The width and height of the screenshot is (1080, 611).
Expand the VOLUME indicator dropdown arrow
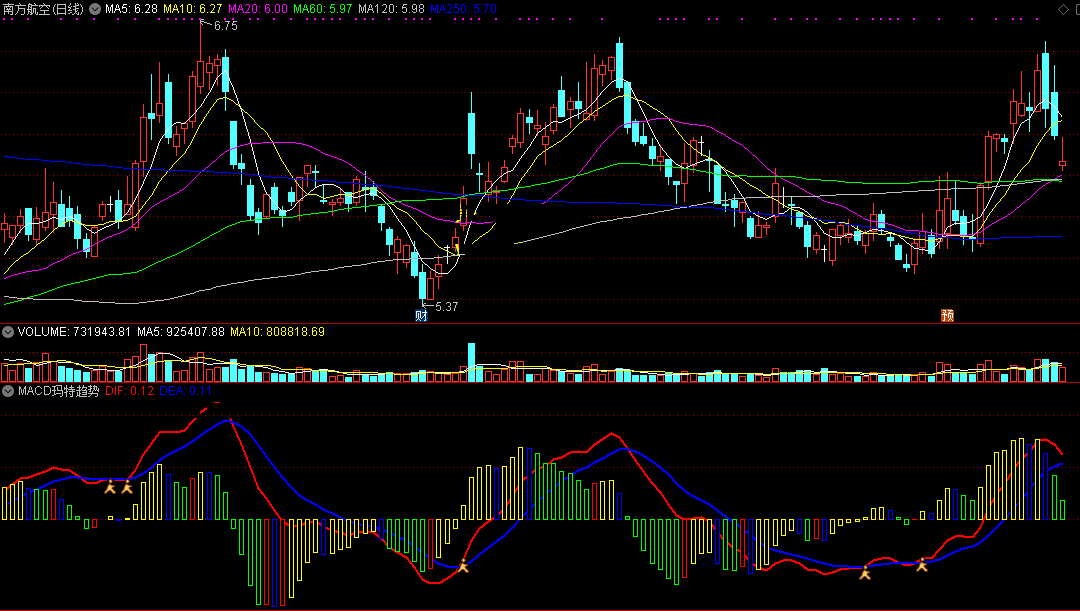[x=8, y=332]
